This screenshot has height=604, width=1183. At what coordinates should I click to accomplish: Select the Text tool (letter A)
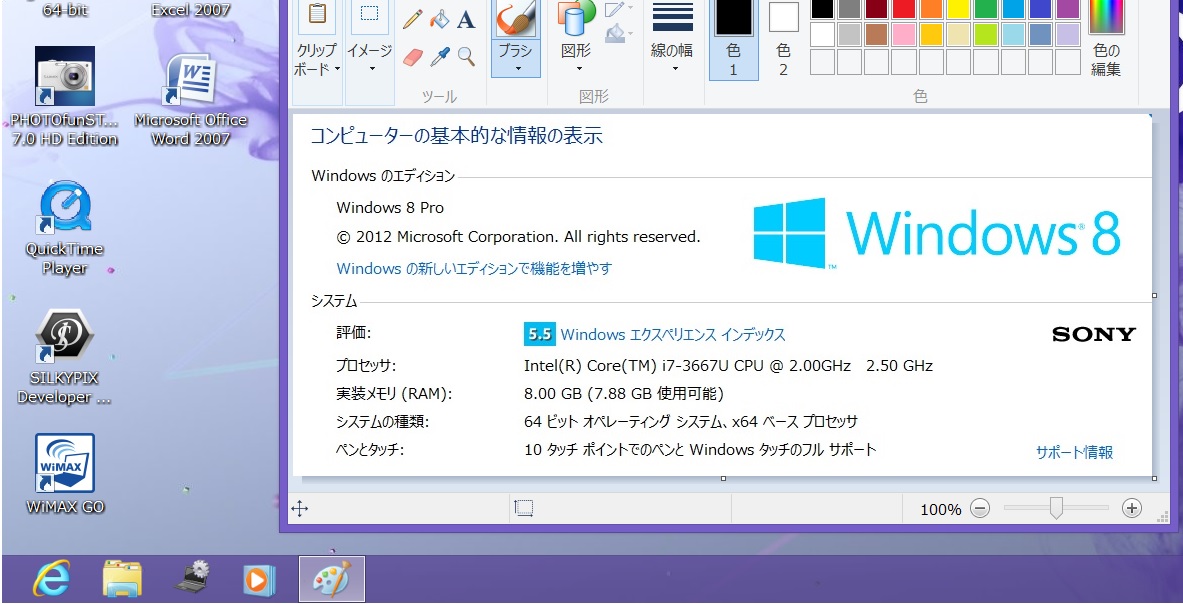point(466,19)
